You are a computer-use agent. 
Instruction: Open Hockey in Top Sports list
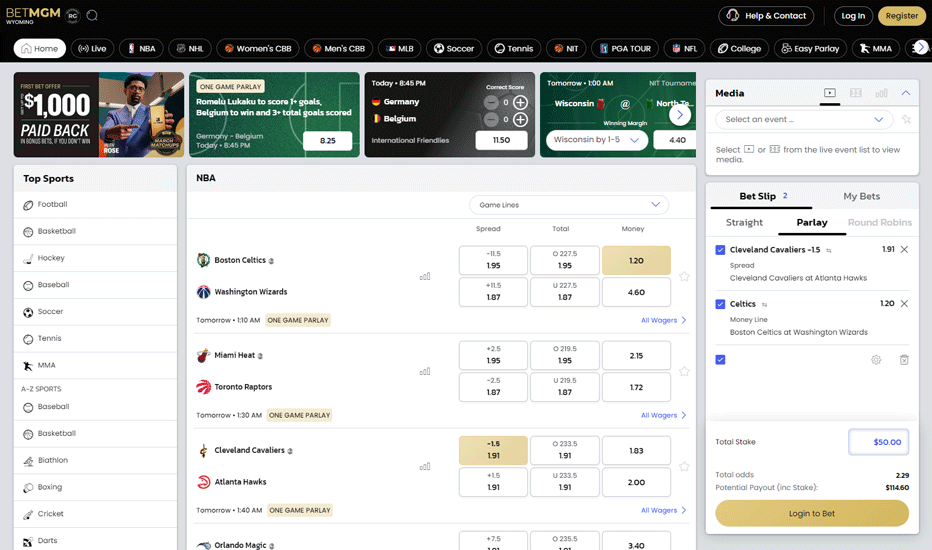tap(95, 258)
